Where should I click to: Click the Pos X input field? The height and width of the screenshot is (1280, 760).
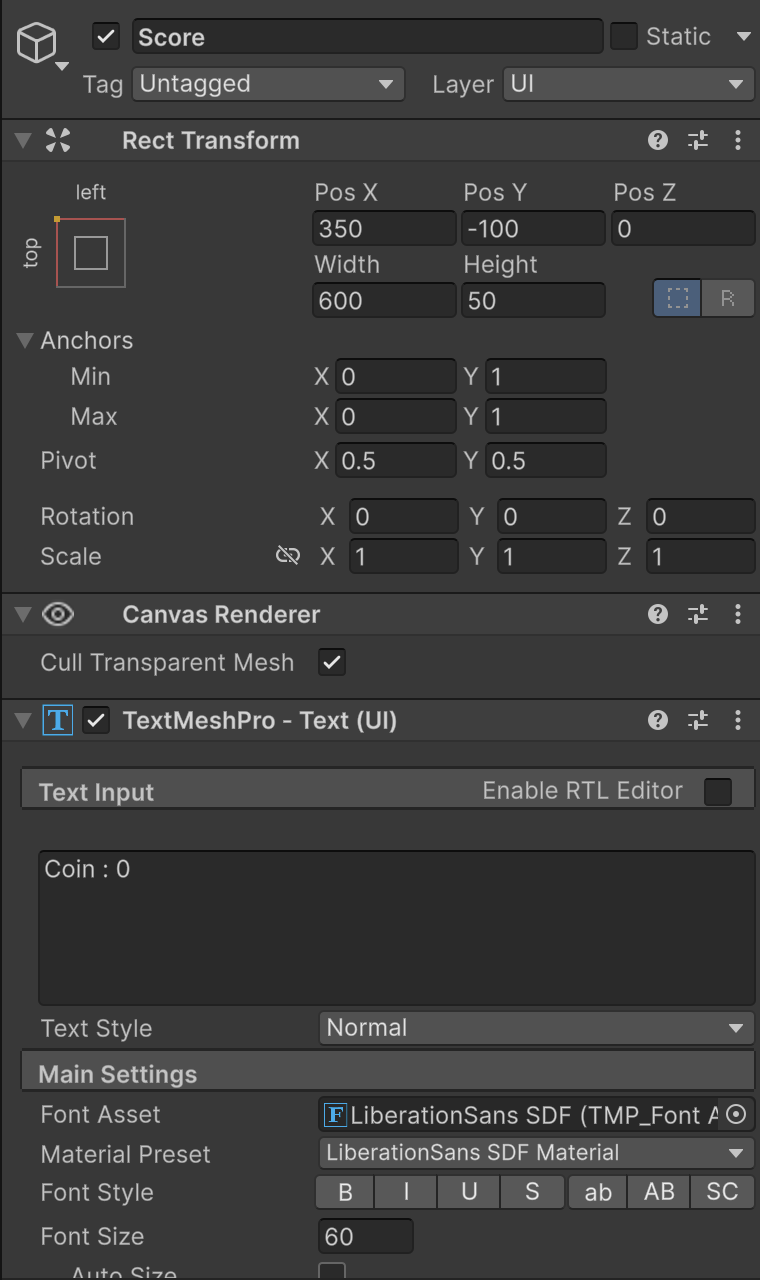384,229
